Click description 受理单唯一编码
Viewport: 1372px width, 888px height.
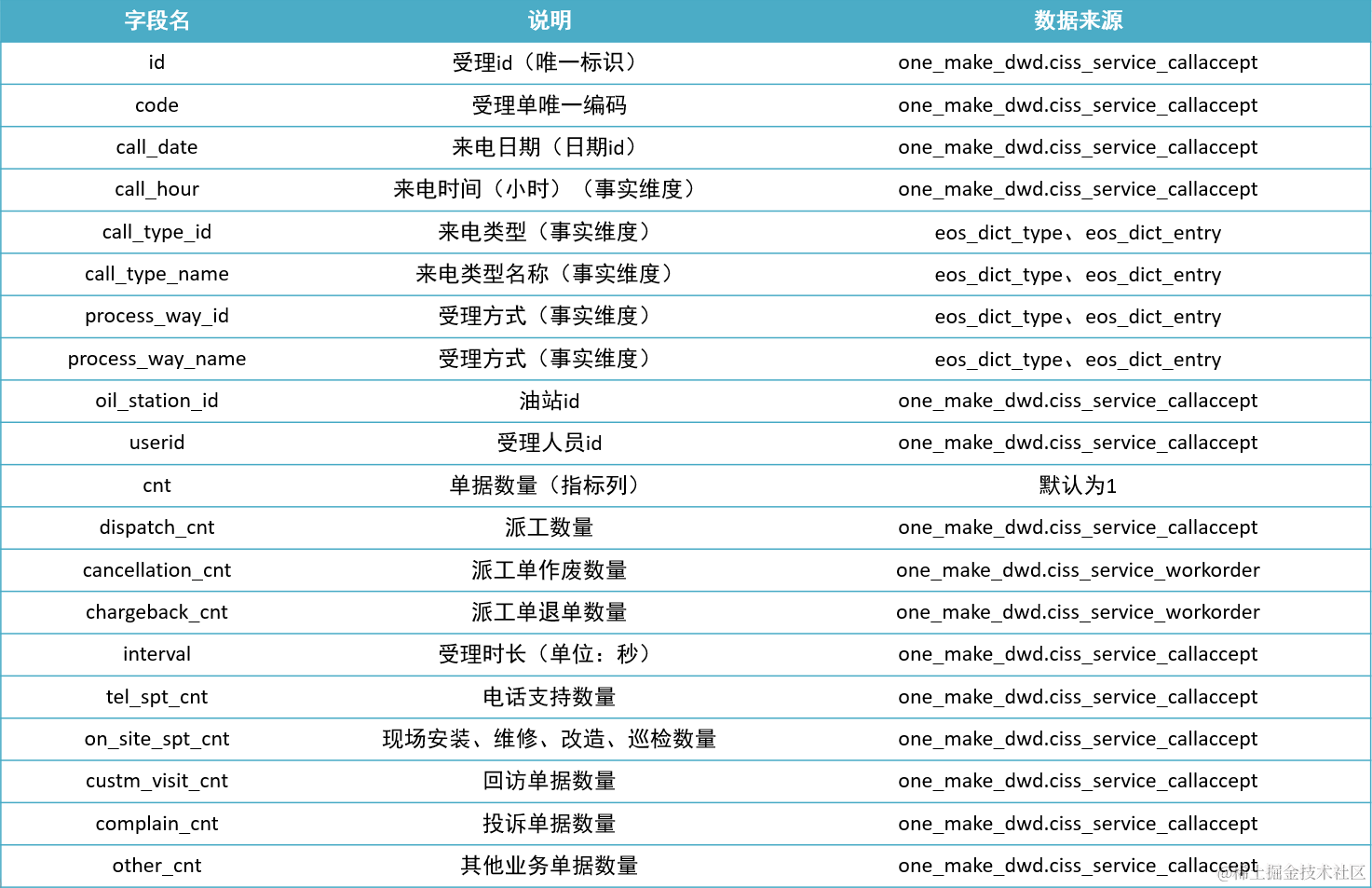click(x=549, y=105)
